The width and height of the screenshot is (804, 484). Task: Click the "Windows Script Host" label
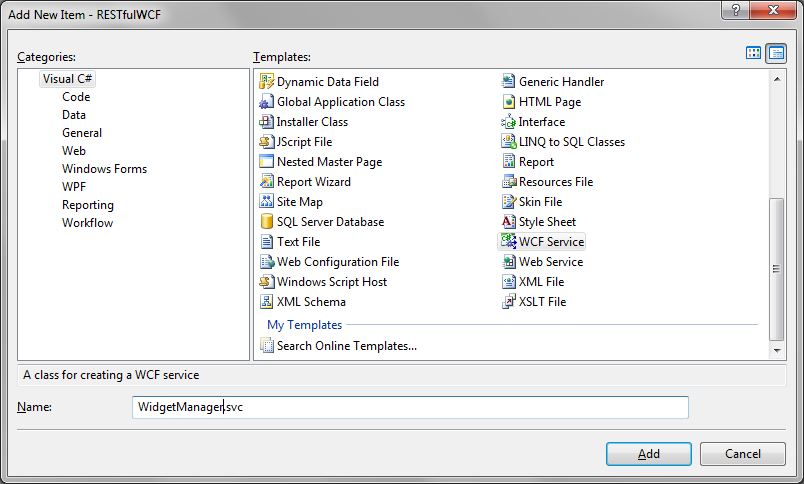pos(332,281)
